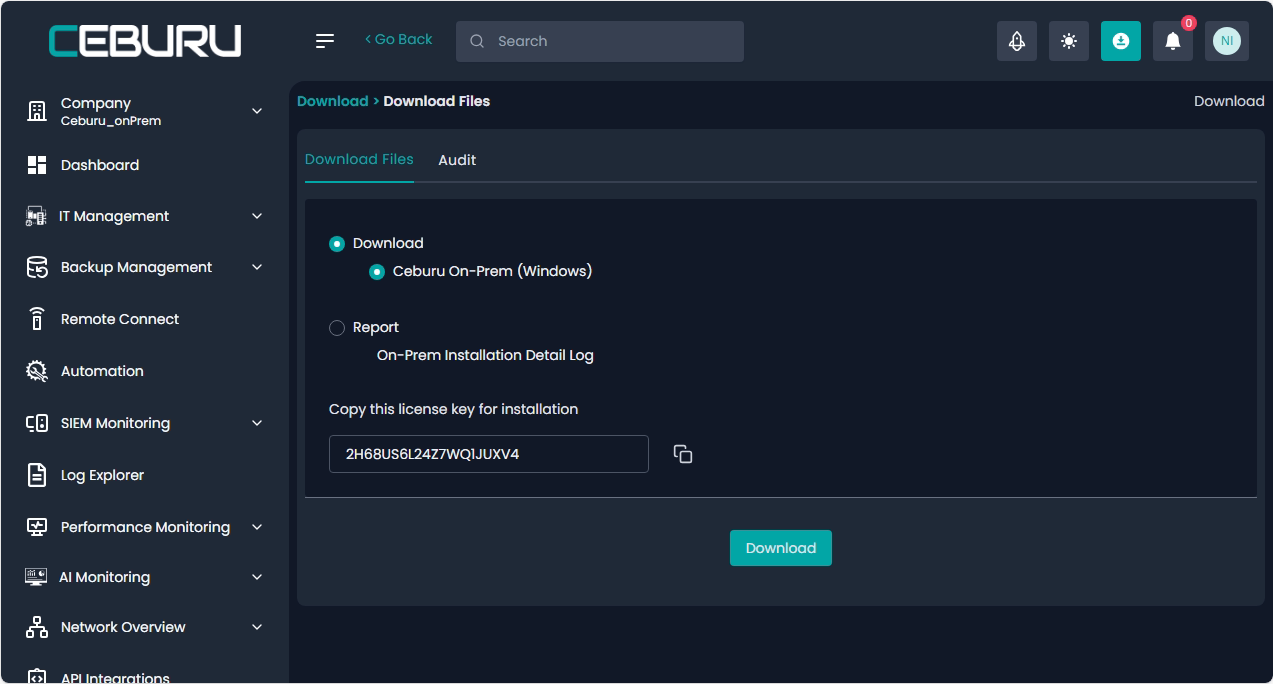Open Automation in the sidebar
The height and width of the screenshot is (684, 1273).
(102, 371)
